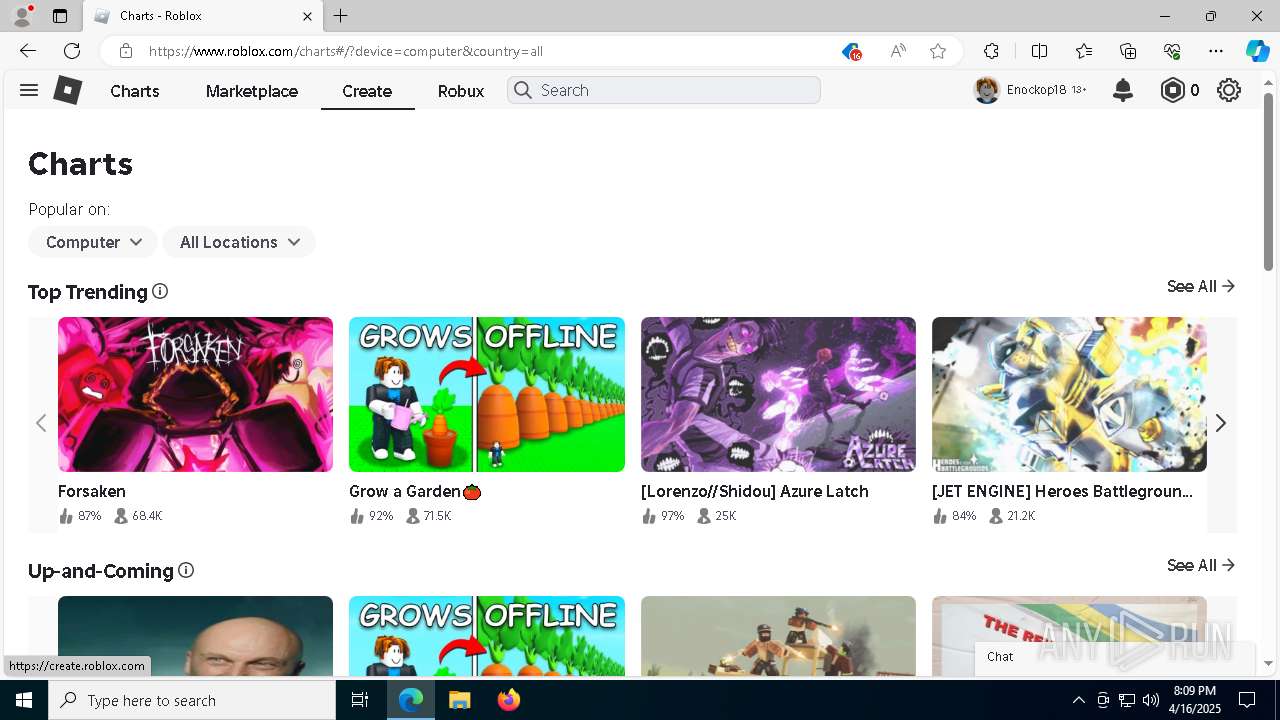
Task: Click the Windows taskbar search box
Action: tap(192, 700)
